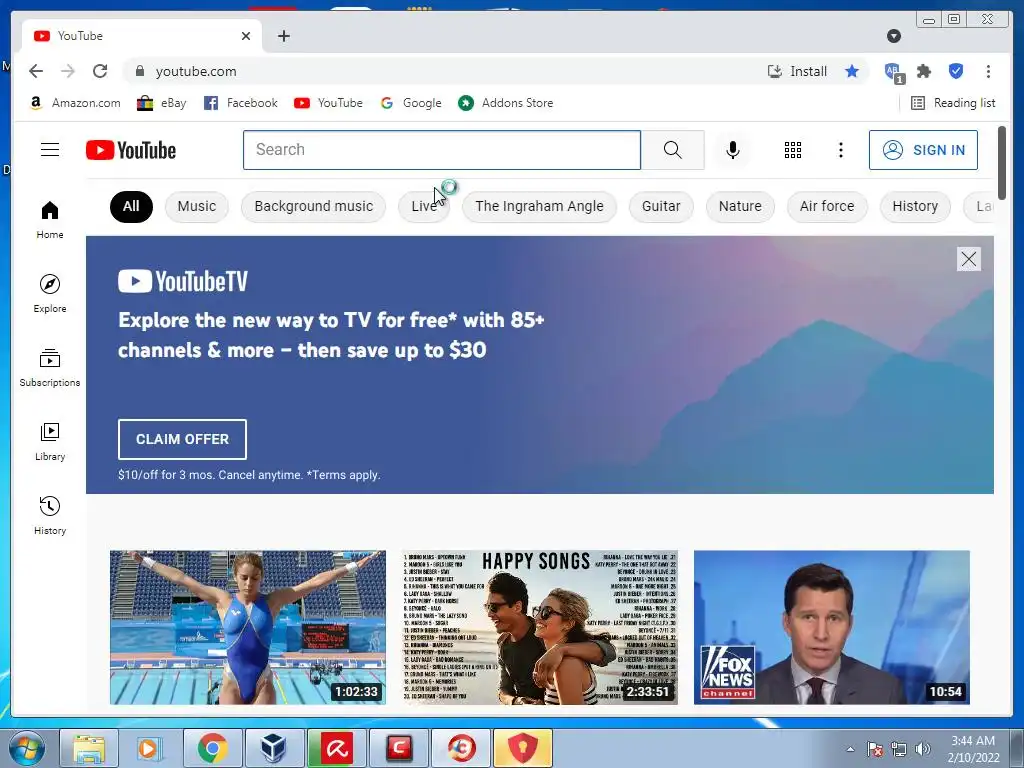Select the Nature filter chip

[740, 206]
